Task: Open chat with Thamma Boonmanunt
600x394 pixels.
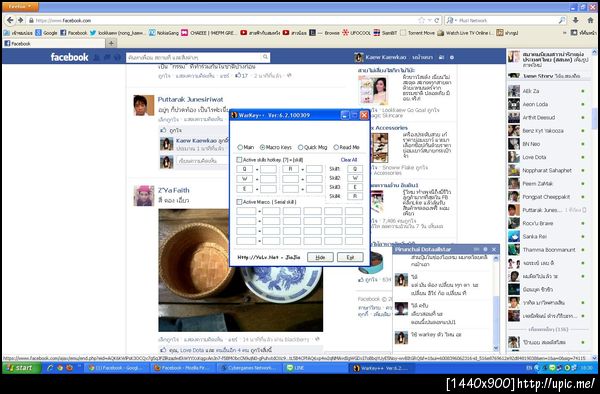Action: tap(548, 250)
